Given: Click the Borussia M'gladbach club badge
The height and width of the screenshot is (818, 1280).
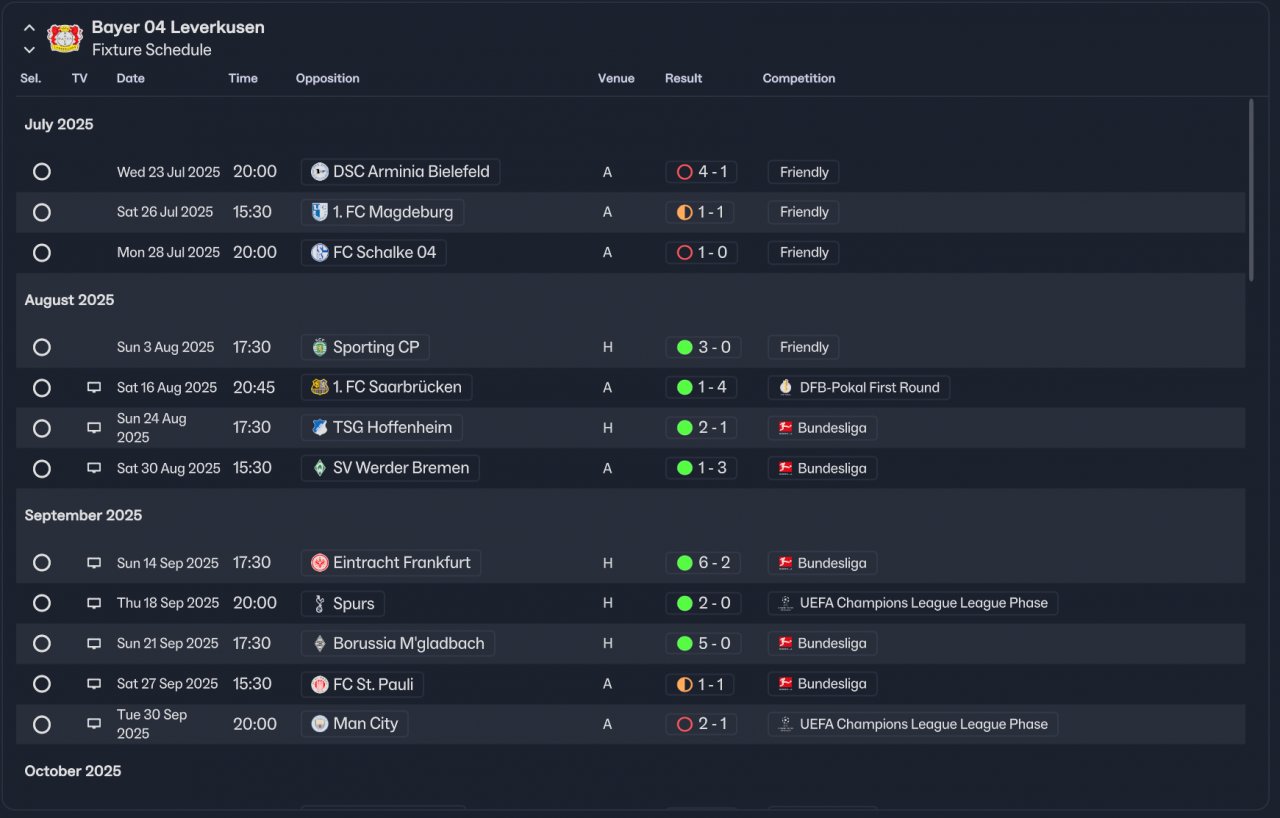Looking at the screenshot, I should [x=320, y=644].
